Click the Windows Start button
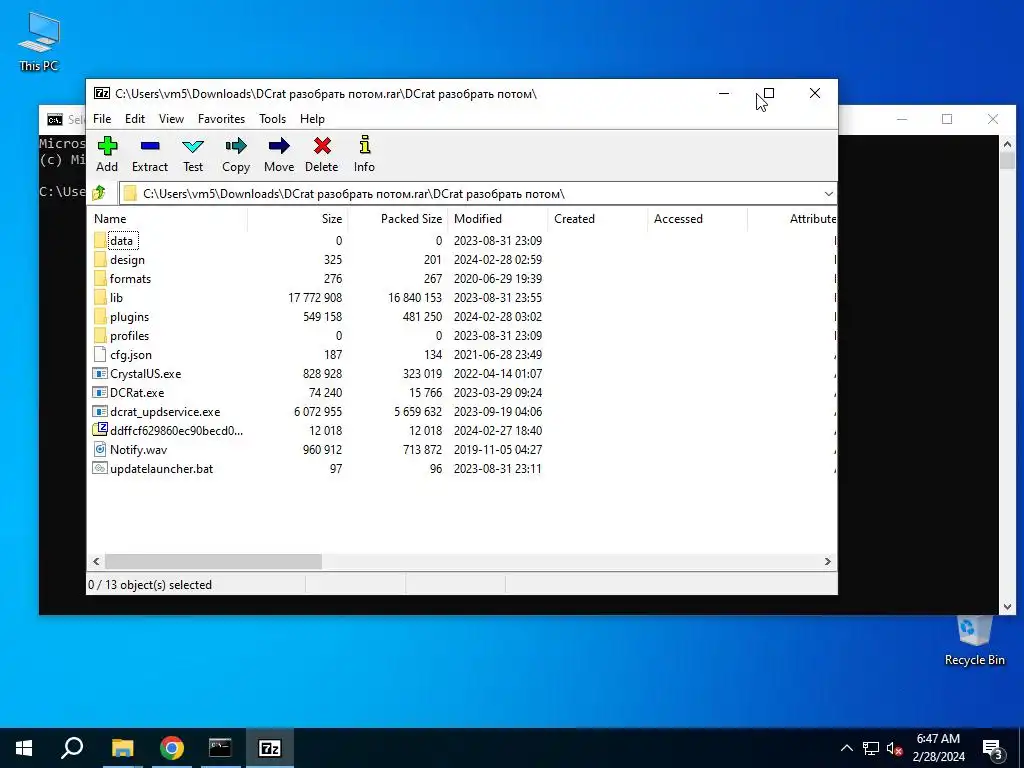 tap(24, 748)
